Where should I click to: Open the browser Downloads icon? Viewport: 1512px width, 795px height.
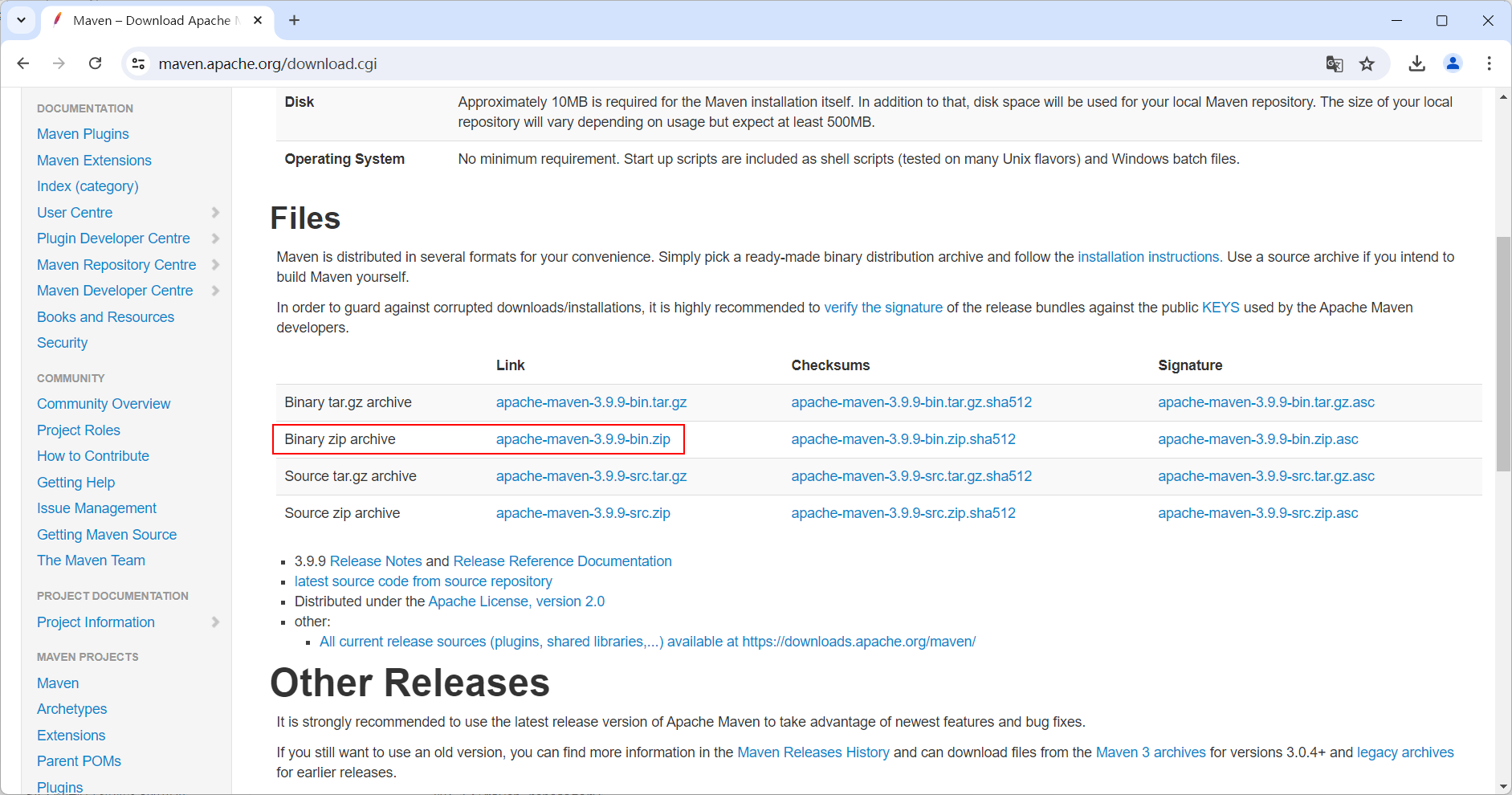(x=1417, y=63)
